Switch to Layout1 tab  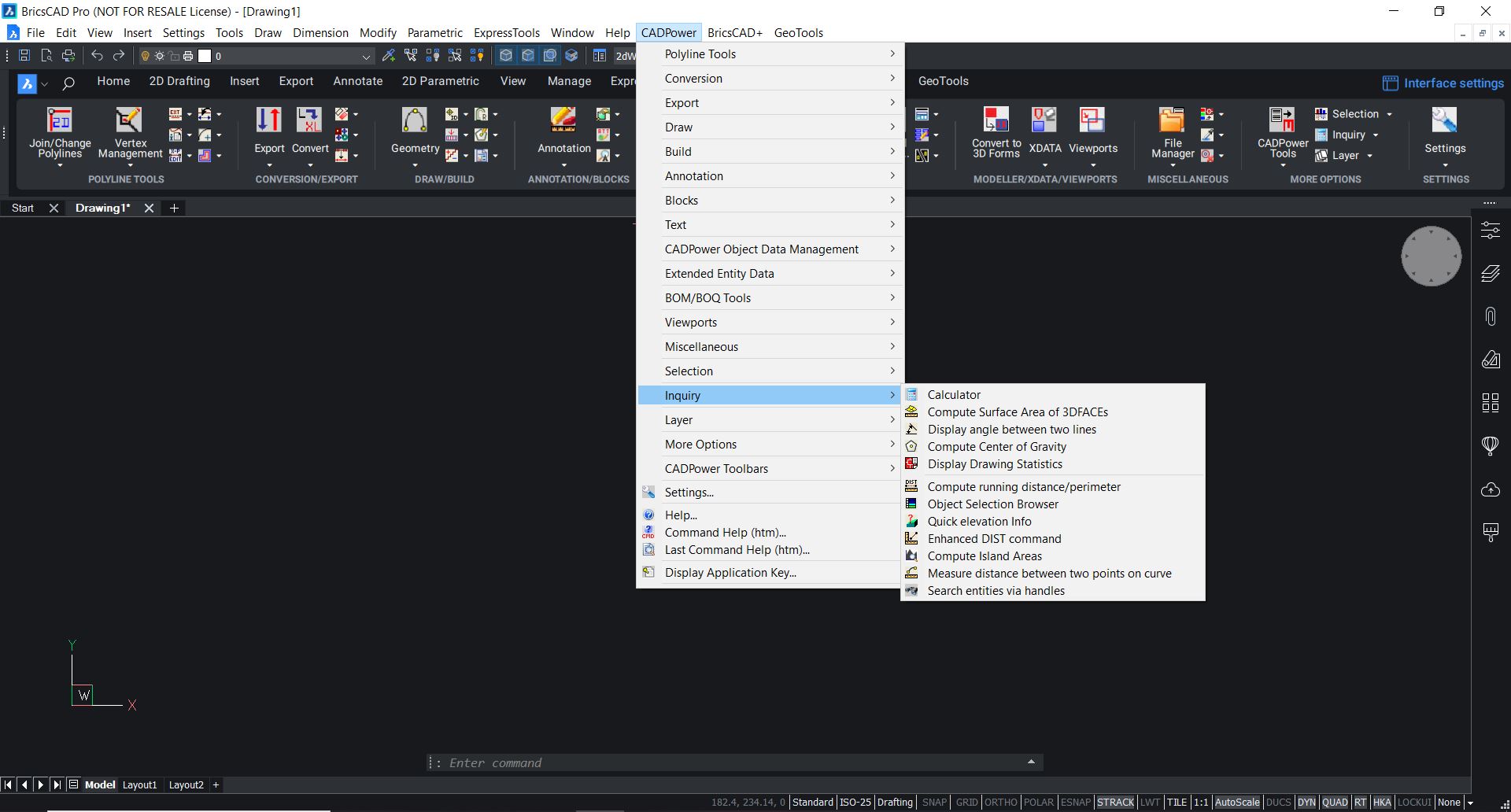click(139, 784)
